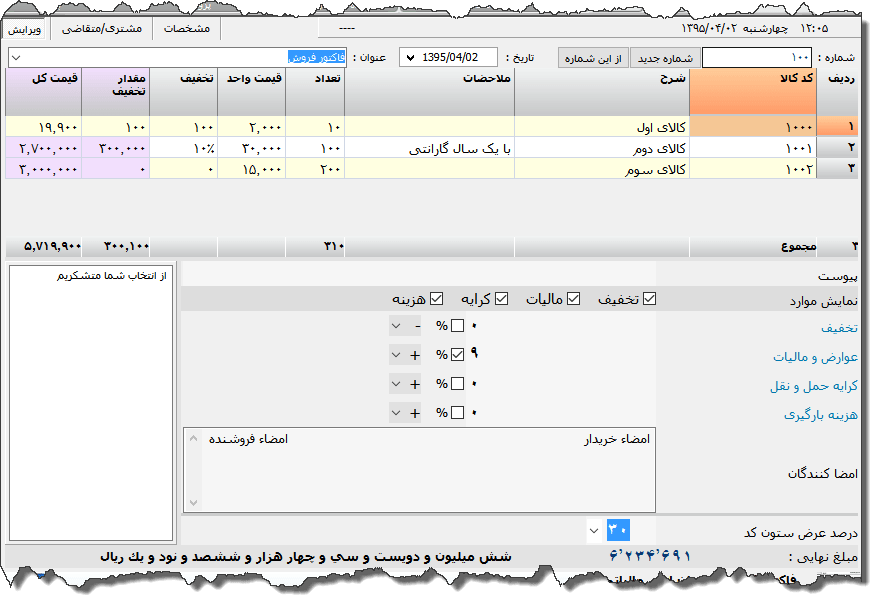Open the column width percent dropdown

point(595,529)
